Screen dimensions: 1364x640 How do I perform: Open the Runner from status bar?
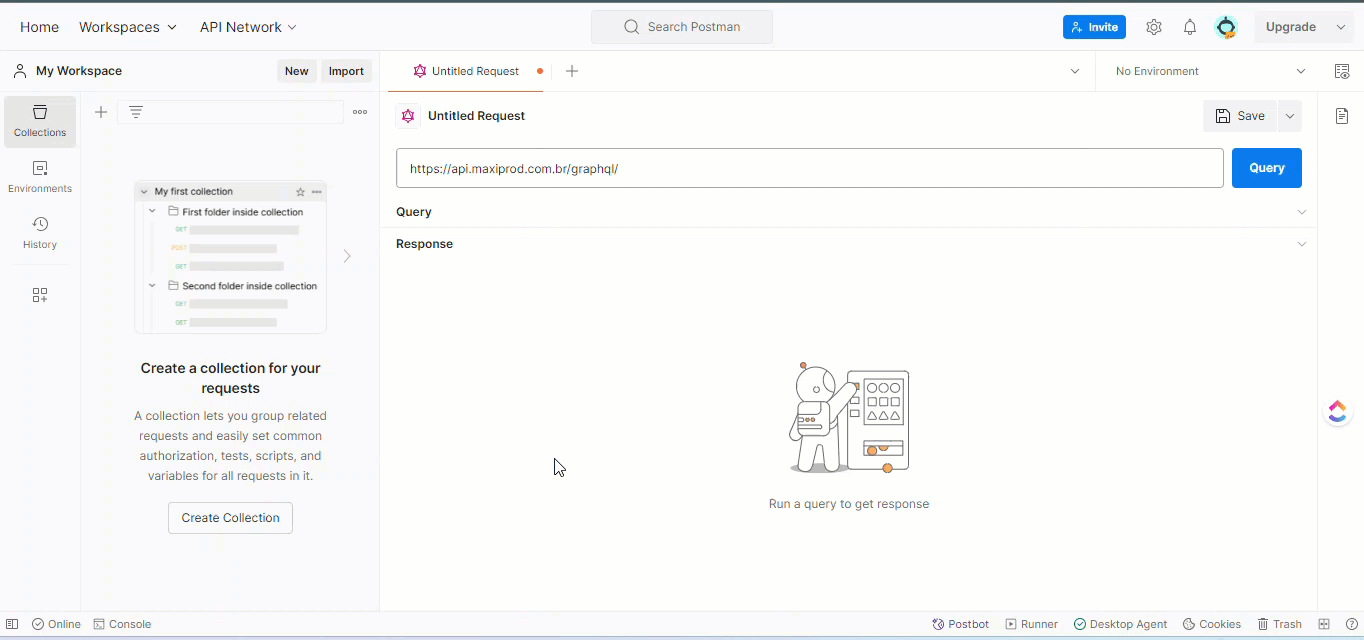tap(1032, 624)
